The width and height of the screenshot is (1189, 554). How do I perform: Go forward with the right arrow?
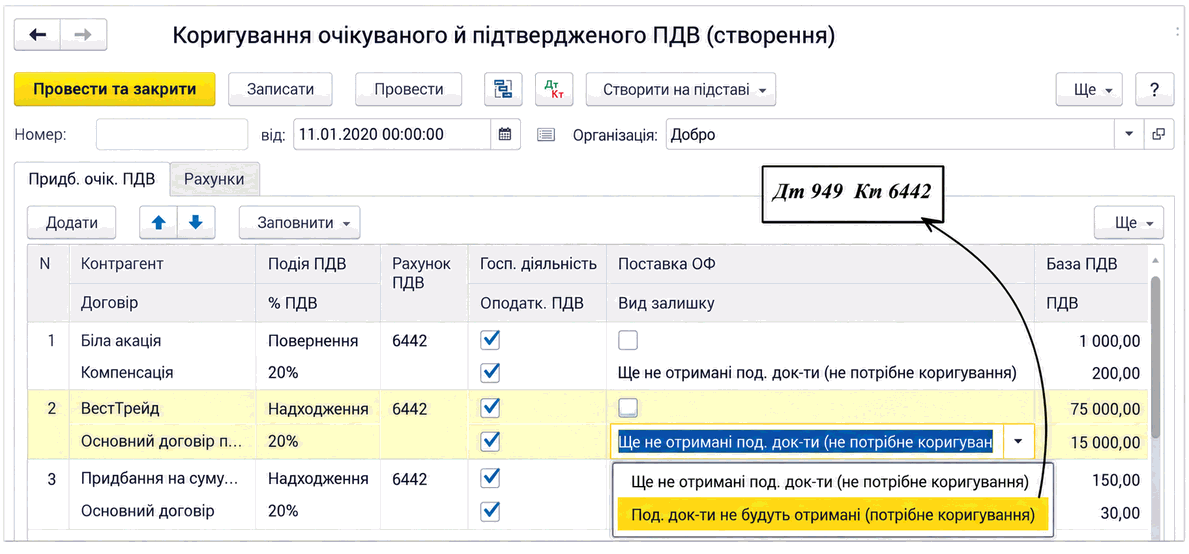tap(83, 35)
